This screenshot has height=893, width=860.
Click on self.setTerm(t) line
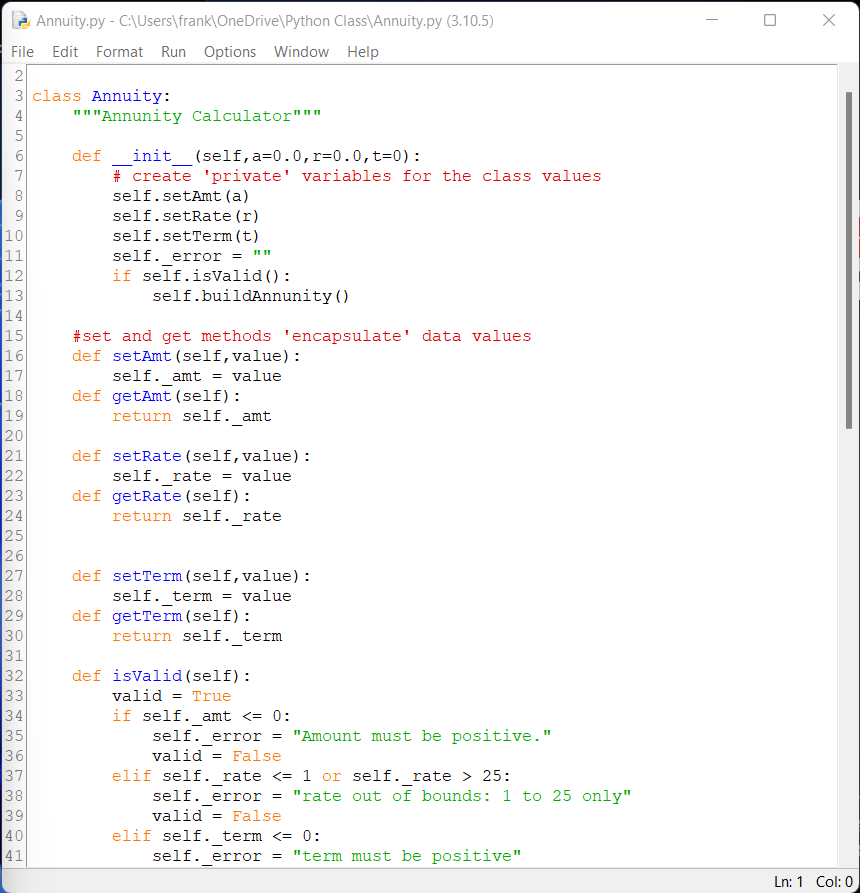click(186, 236)
